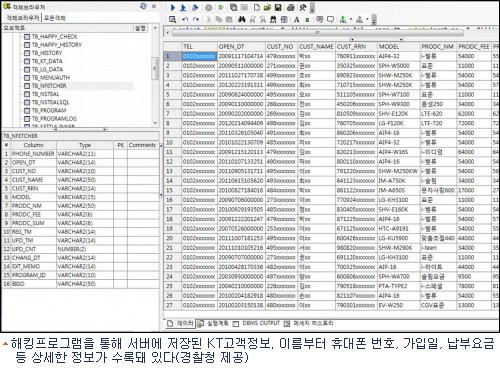
Task: Open Find with the first binoculars icon
Action: [242, 20]
